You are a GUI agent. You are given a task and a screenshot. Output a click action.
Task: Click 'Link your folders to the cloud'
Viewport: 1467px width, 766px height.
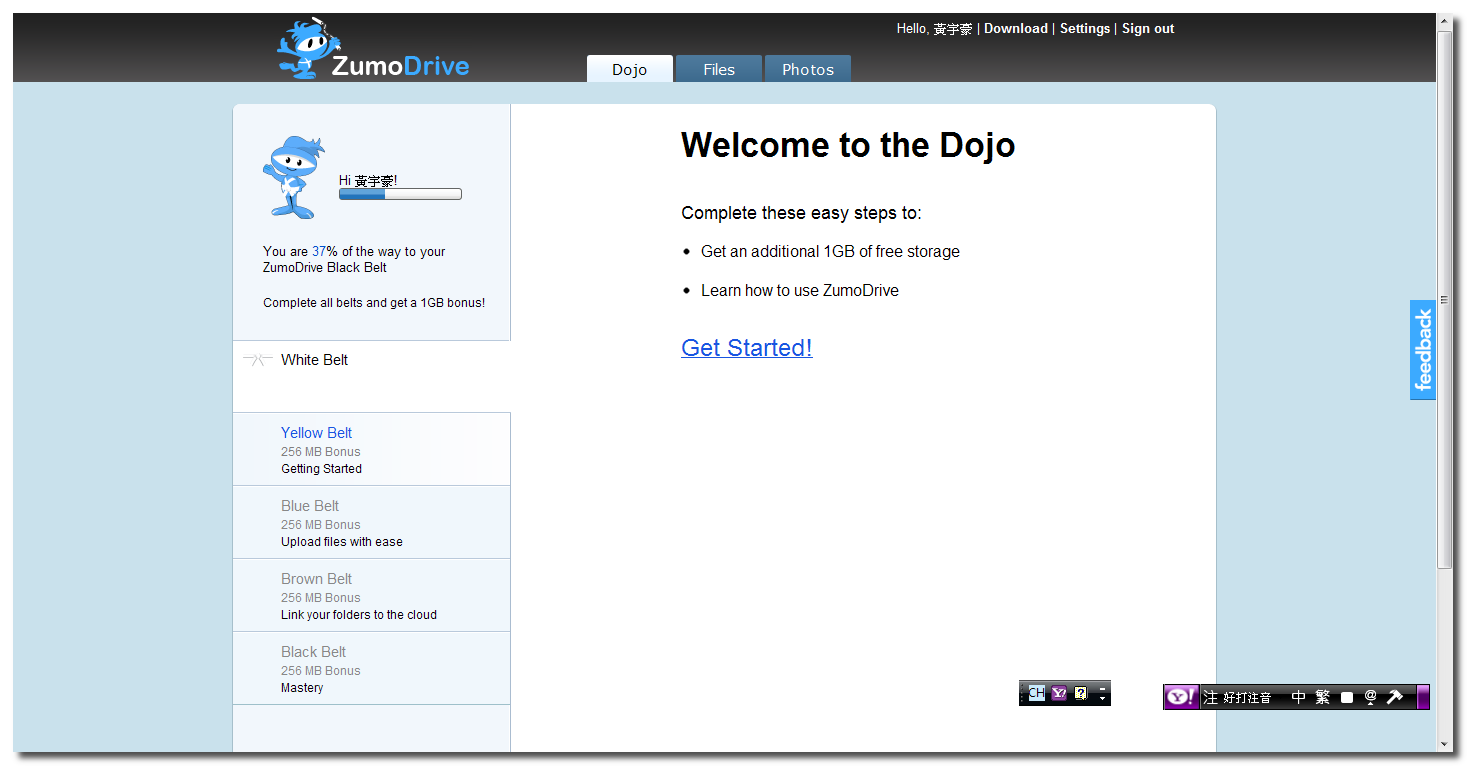359,614
